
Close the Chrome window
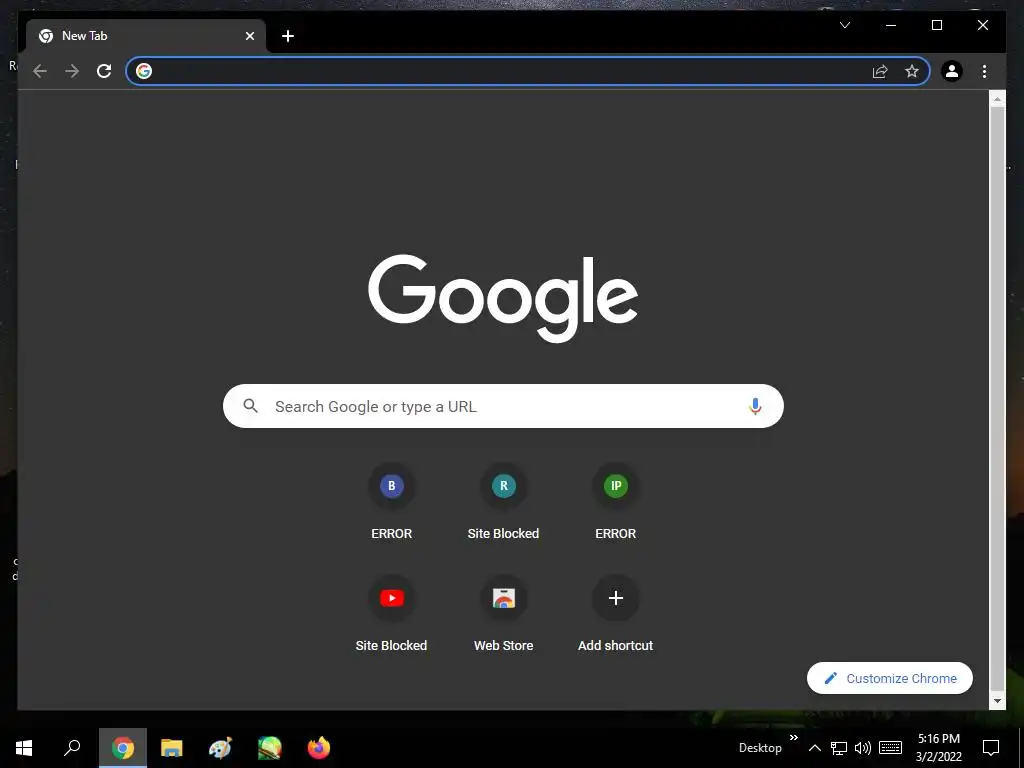[x=982, y=25]
